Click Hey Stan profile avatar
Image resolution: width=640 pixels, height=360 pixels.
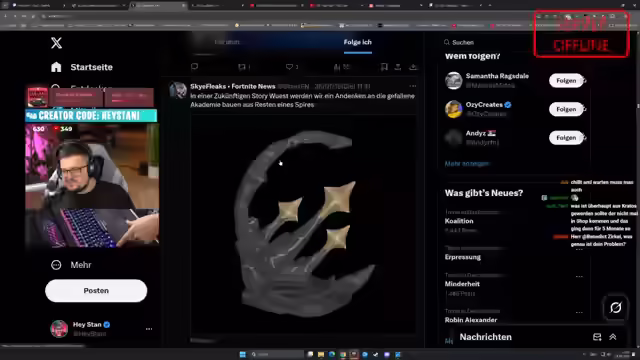coord(59,329)
